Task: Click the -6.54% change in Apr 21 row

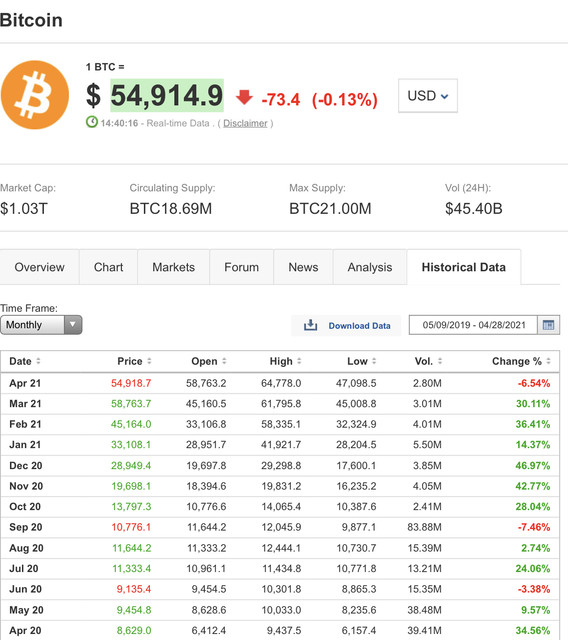Action: tap(534, 383)
